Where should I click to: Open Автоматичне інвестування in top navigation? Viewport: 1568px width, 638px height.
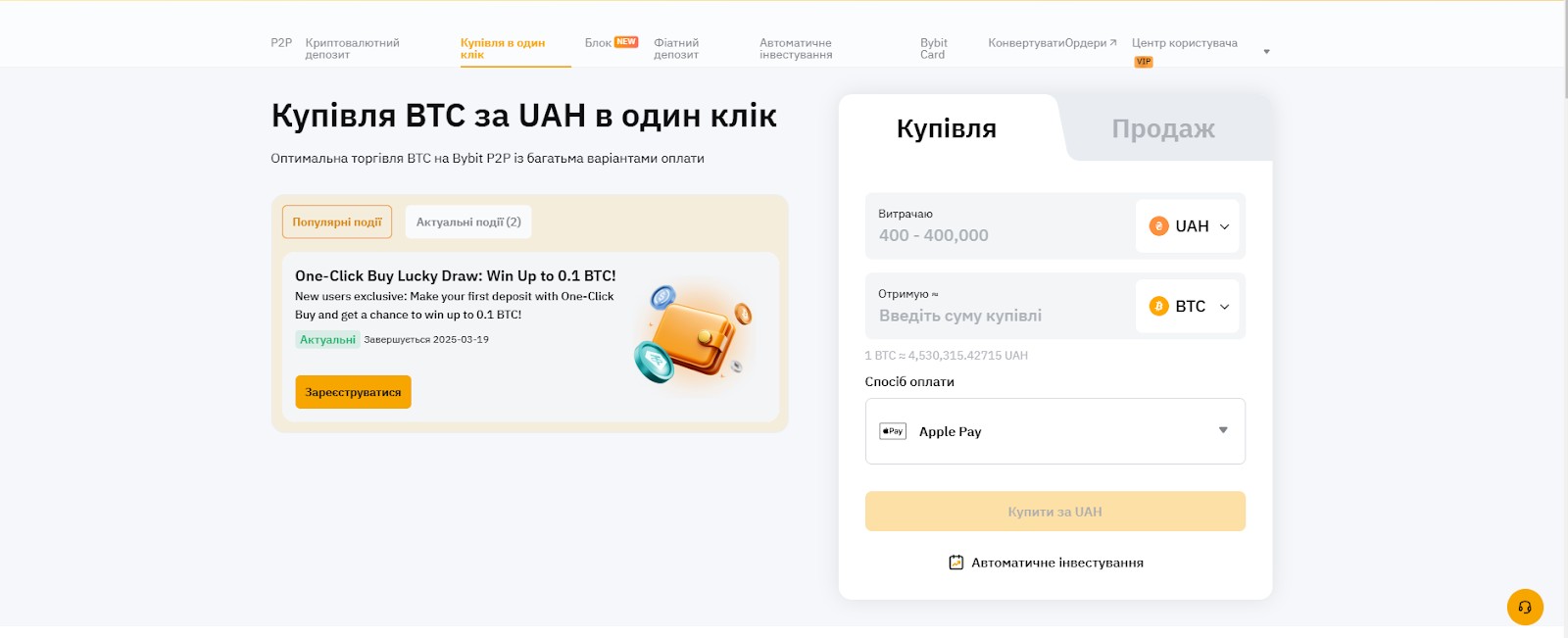[796, 49]
